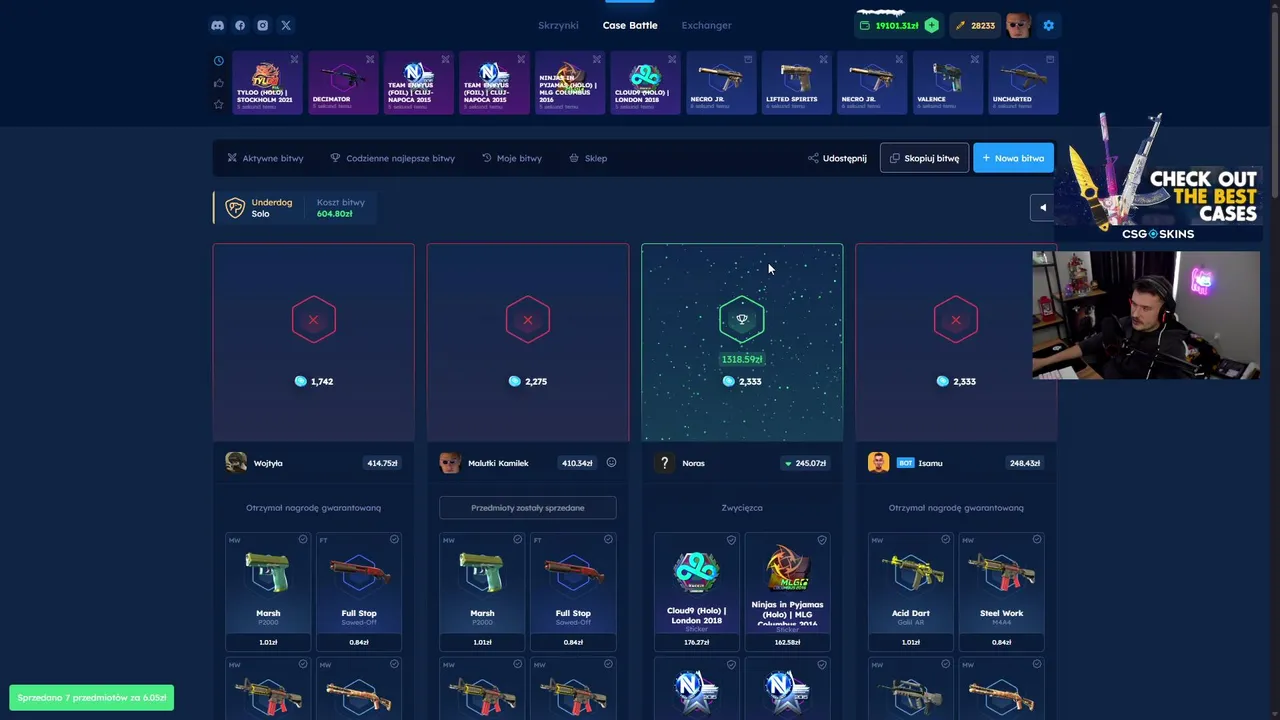Open the Sklep tab

click(x=588, y=158)
